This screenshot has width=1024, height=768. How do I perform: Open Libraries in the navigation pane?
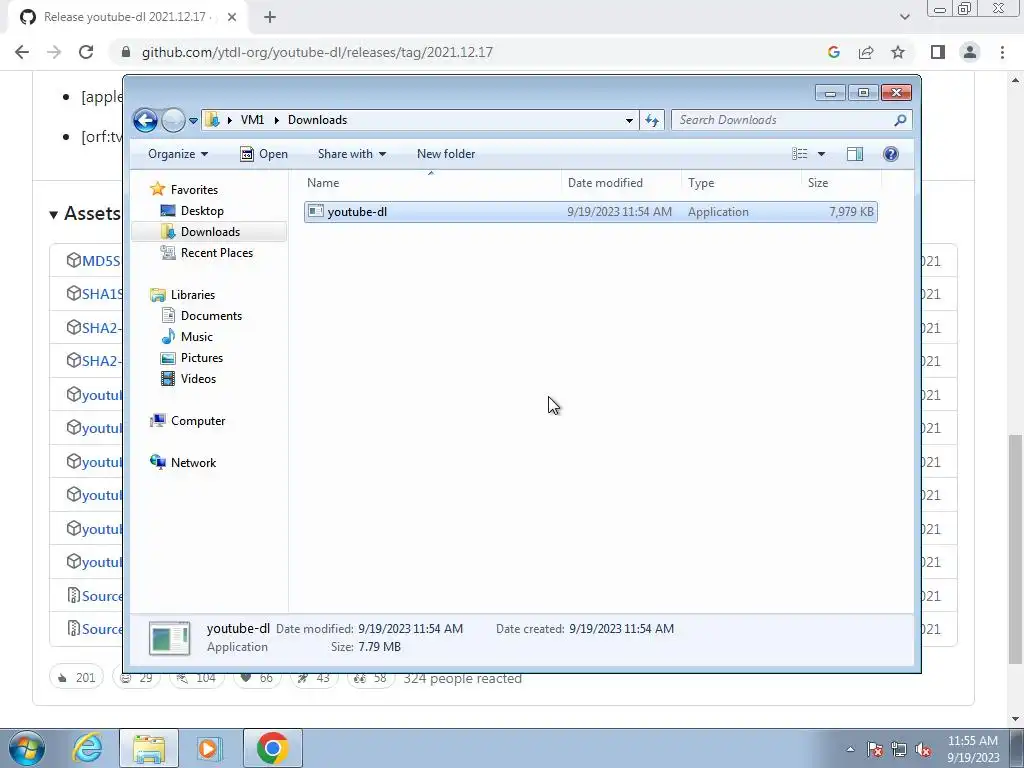(x=193, y=295)
